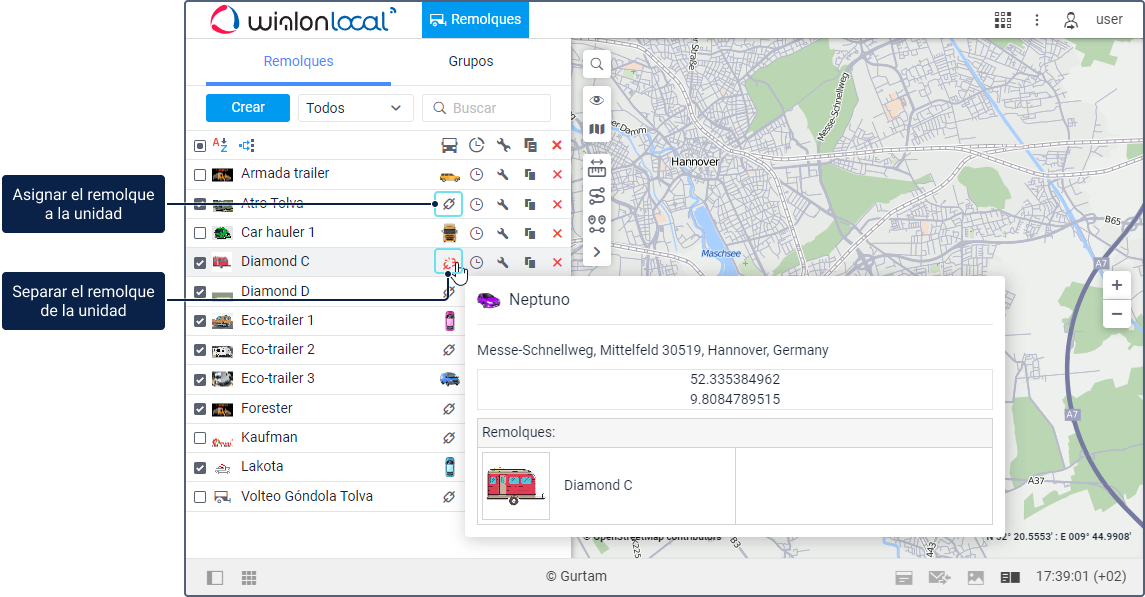The height and width of the screenshot is (597, 1145).
Task: Sort trailers alphabetically with A-Z icon
Action: (220, 145)
